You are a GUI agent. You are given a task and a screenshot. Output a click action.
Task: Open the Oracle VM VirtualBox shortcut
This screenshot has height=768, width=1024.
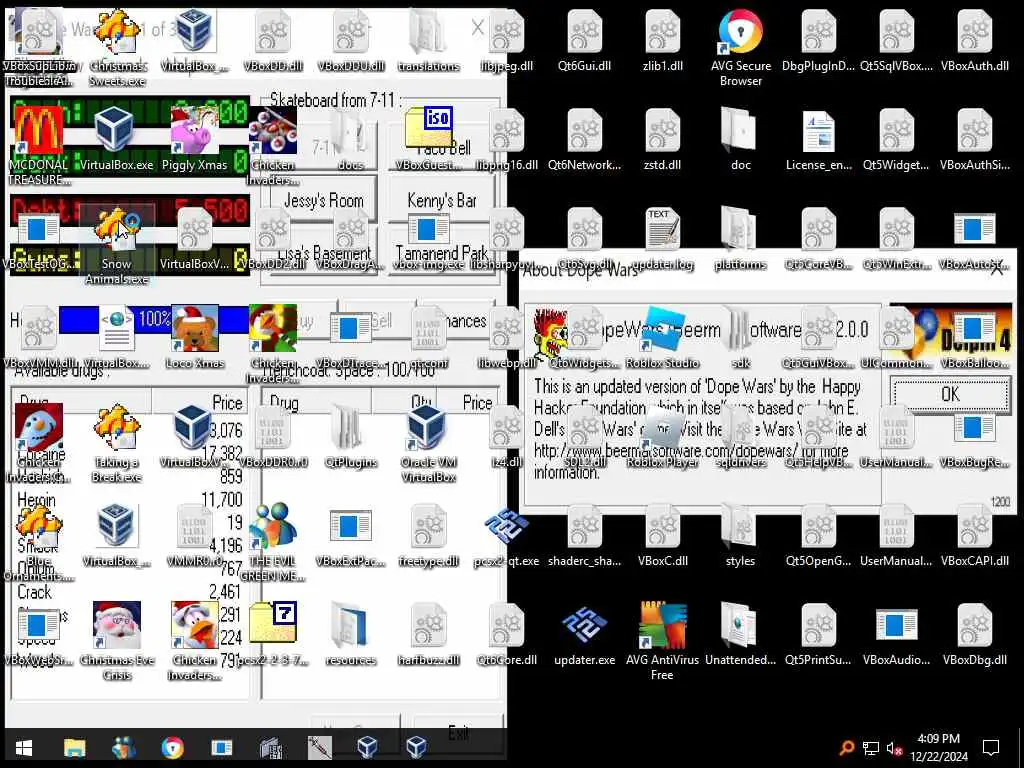[428, 443]
